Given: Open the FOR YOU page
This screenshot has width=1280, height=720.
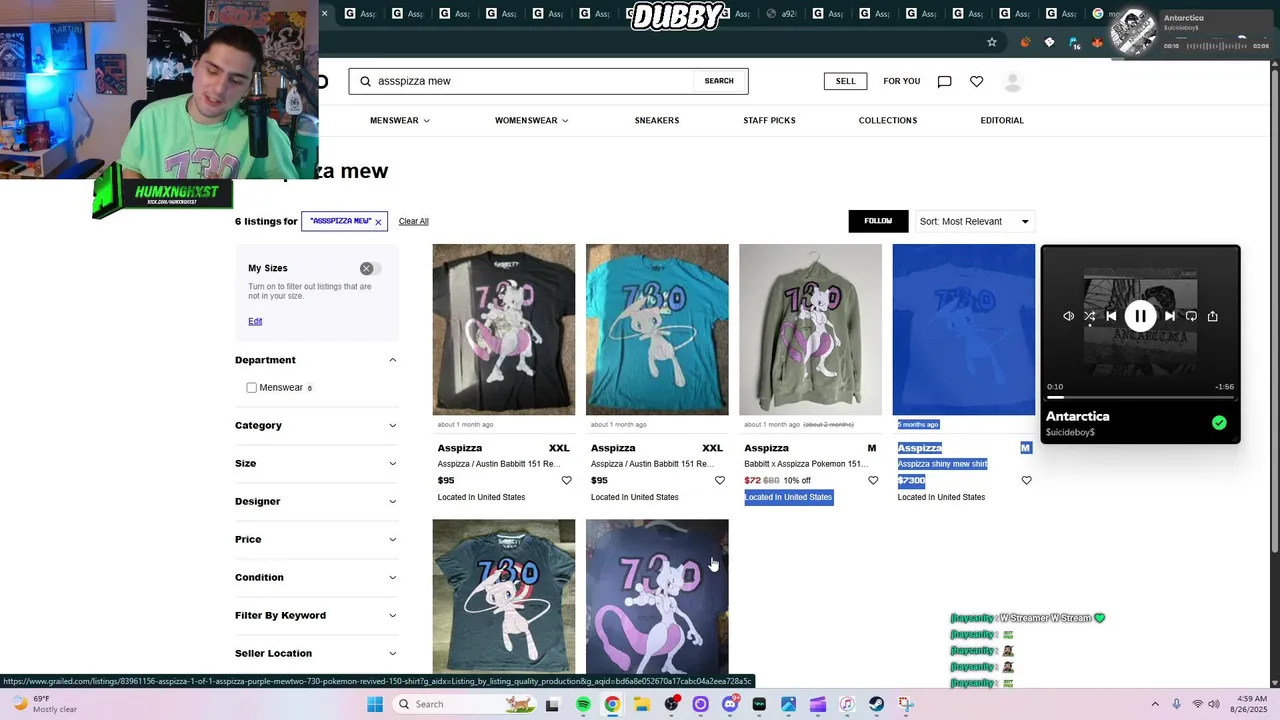Looking at the screenshot, I should click(x=901, y=81).
